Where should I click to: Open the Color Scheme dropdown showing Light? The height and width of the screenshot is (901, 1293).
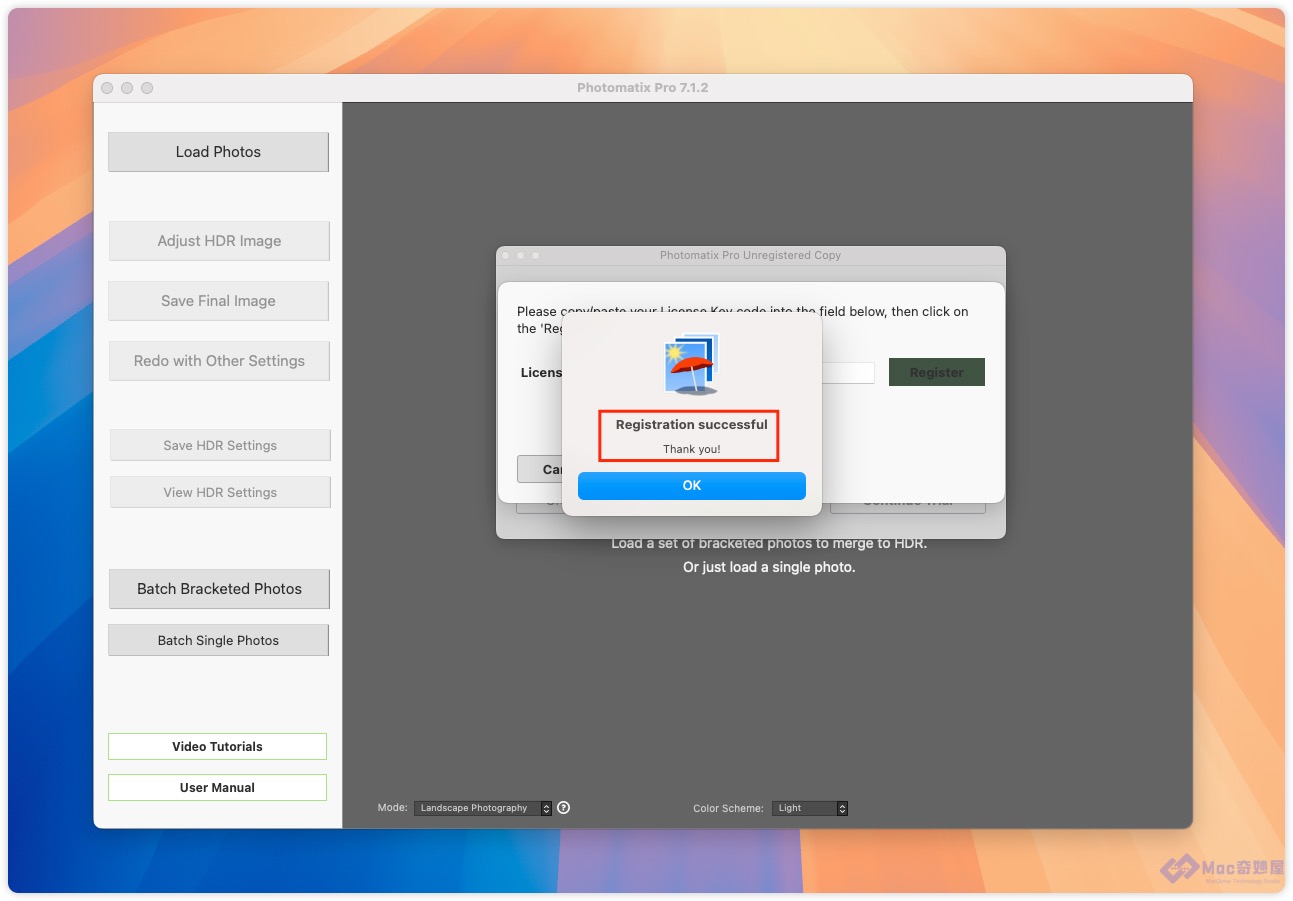(x=810, y=808)
